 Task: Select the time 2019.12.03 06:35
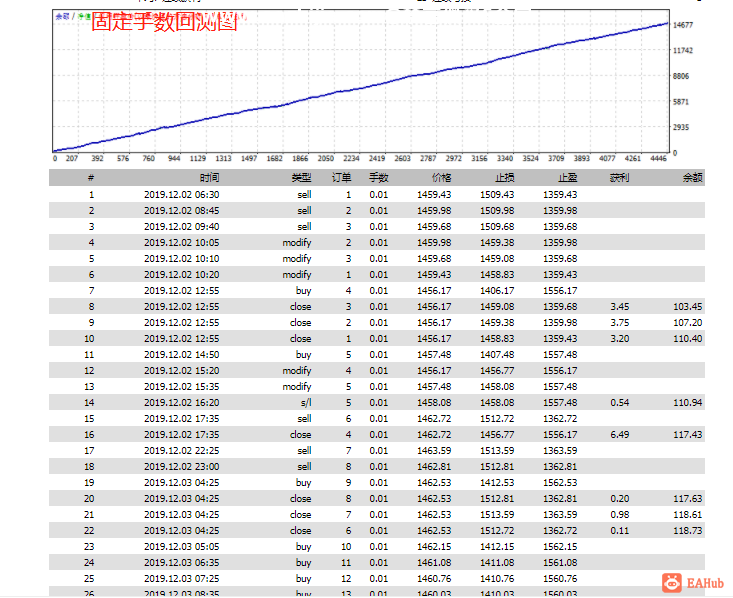[181, 562]
